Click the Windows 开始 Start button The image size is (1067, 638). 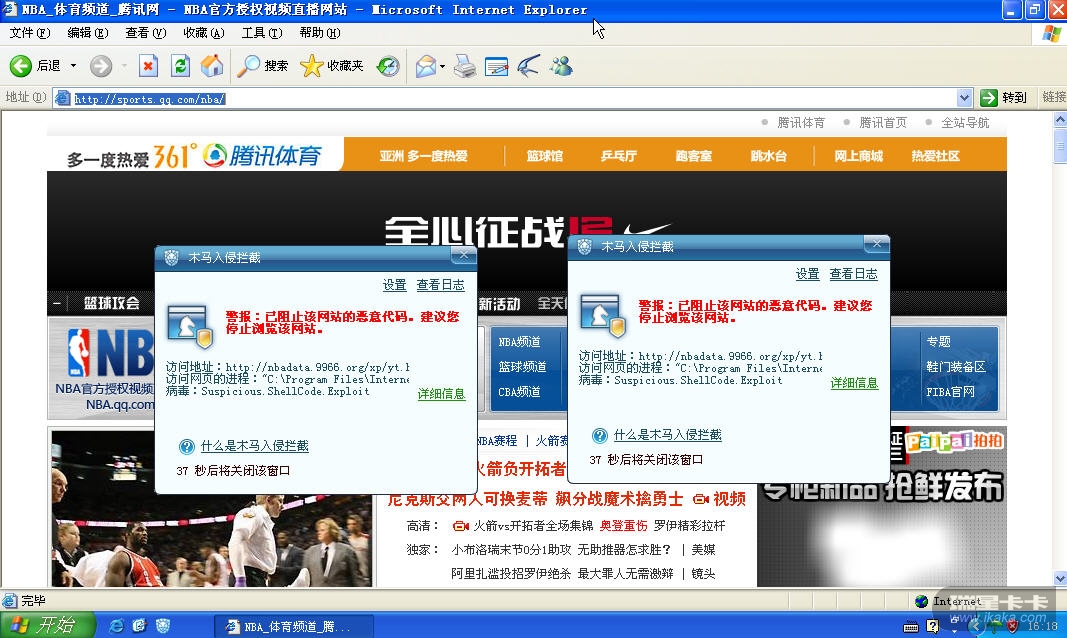pos(46,625)
